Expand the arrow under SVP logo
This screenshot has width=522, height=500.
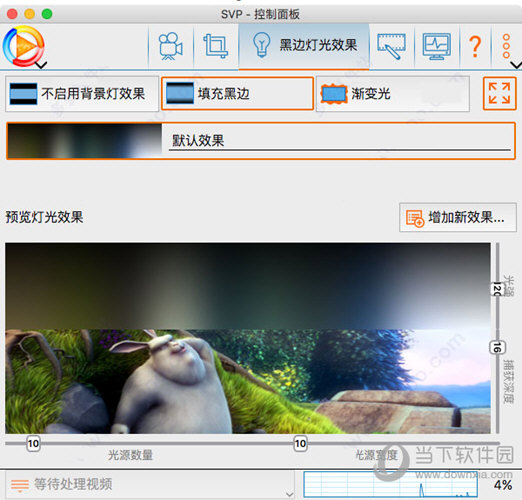point(41,65)
